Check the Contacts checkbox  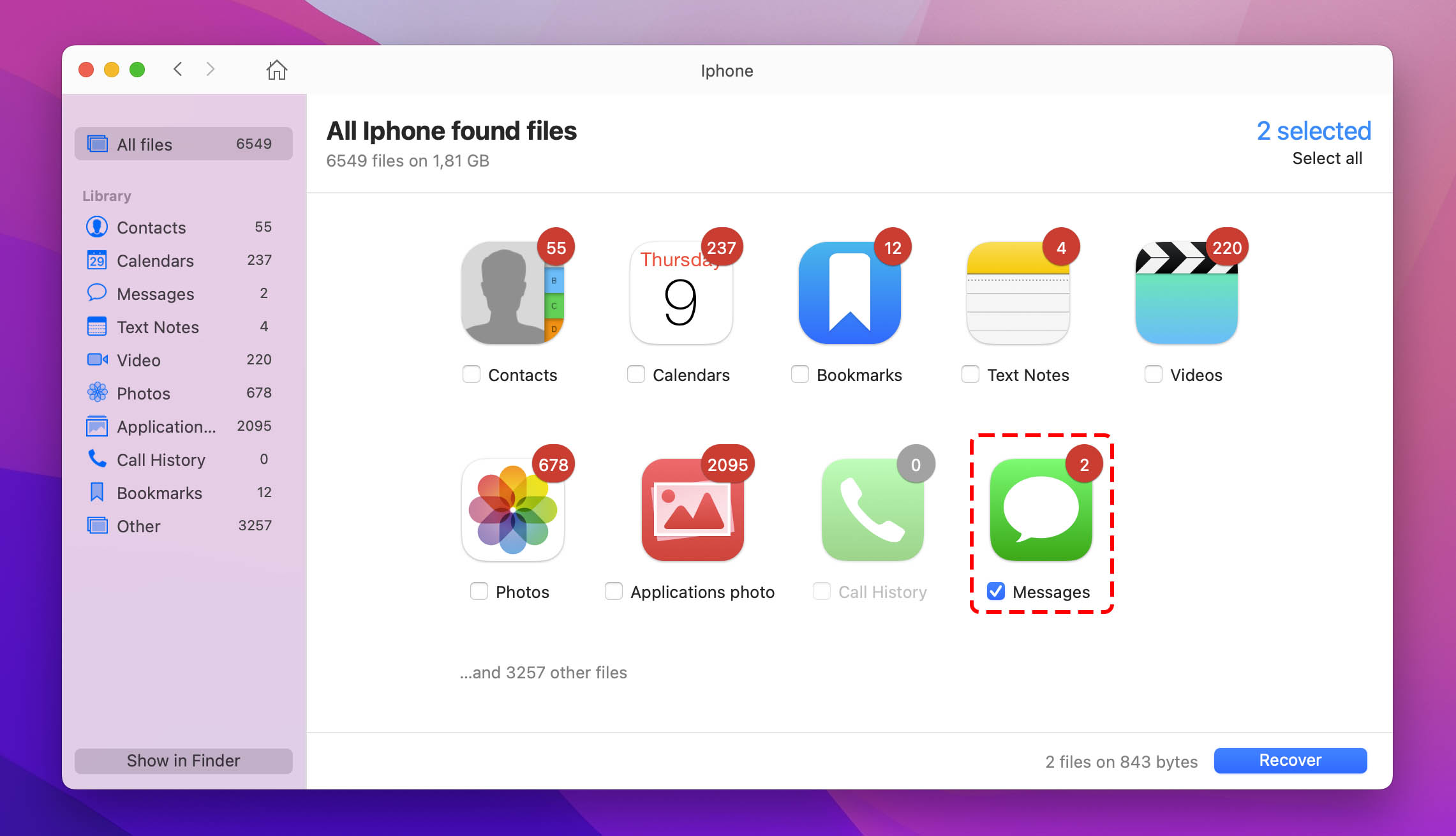(472, 374)
